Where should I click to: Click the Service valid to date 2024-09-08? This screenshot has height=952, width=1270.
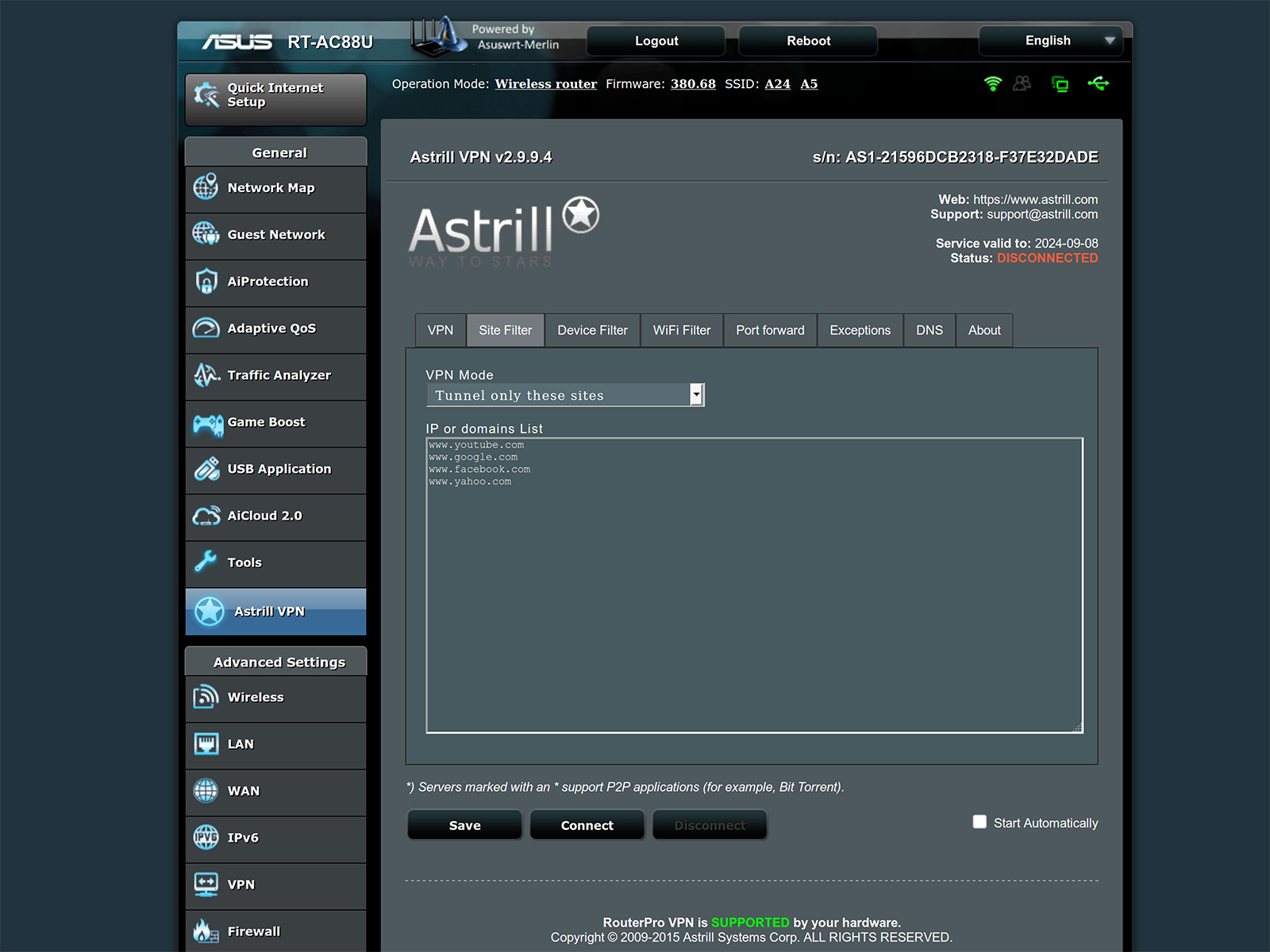pos(1066,244)
